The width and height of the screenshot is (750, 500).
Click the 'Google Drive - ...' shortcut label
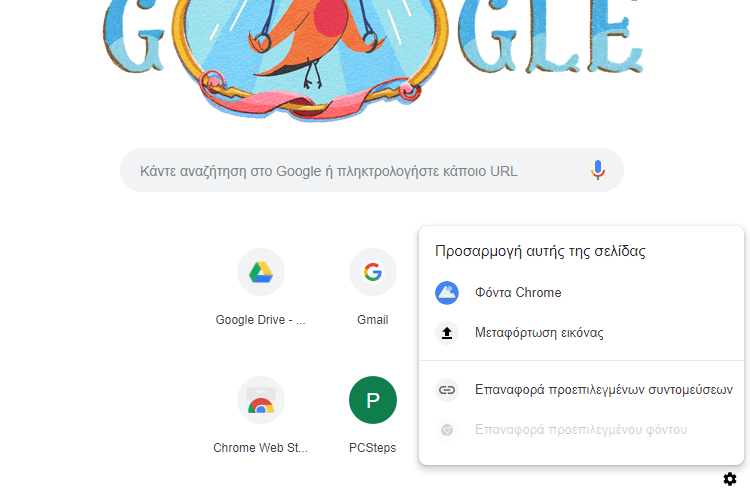pos(261,320)
